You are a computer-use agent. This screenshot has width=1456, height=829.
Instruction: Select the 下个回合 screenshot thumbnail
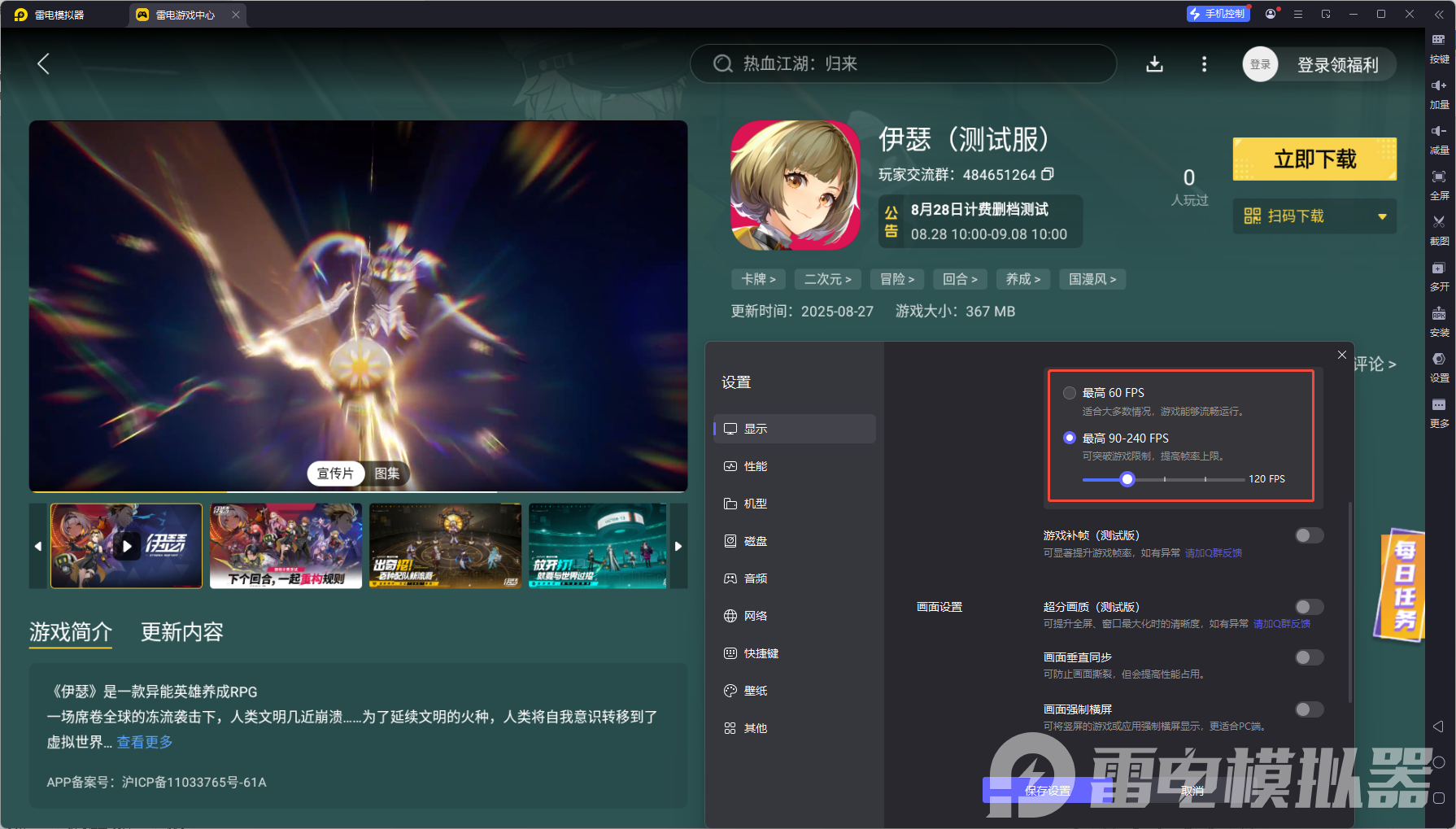[x=286, y=546]
